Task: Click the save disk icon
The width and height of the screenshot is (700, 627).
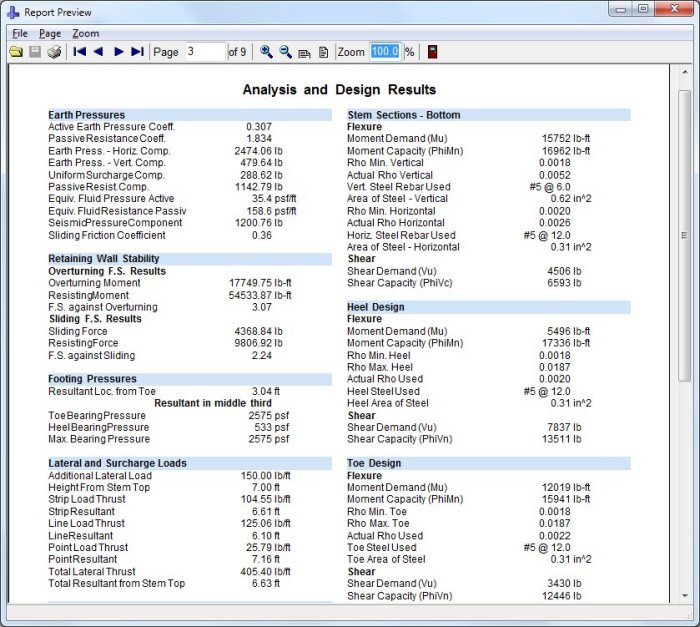Action: pyautogui.click(x=34, y=52)
